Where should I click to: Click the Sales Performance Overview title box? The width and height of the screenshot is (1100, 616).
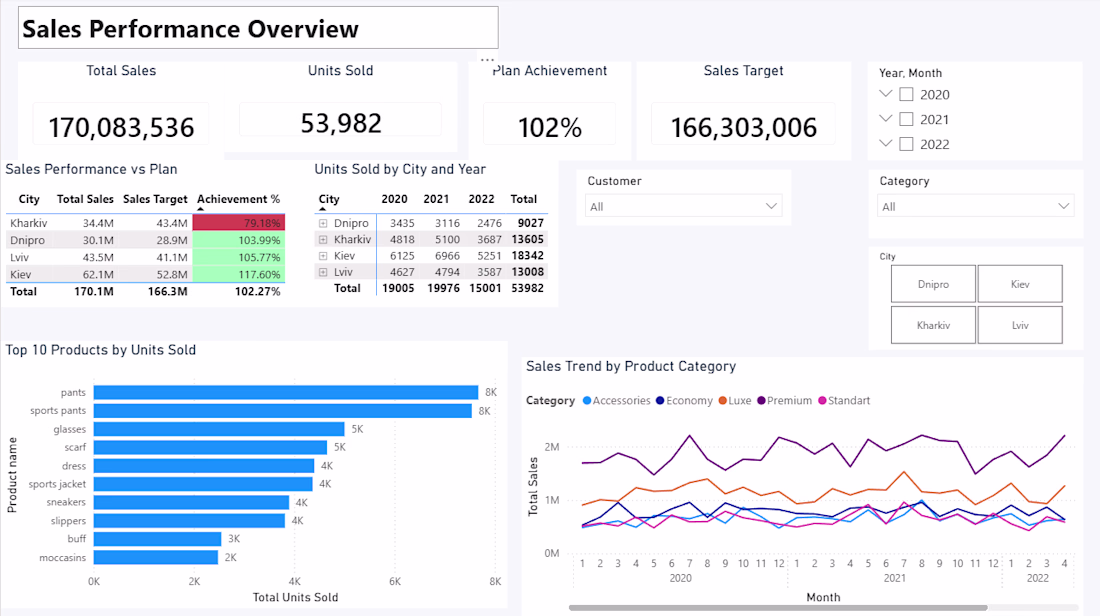[258, 28]
